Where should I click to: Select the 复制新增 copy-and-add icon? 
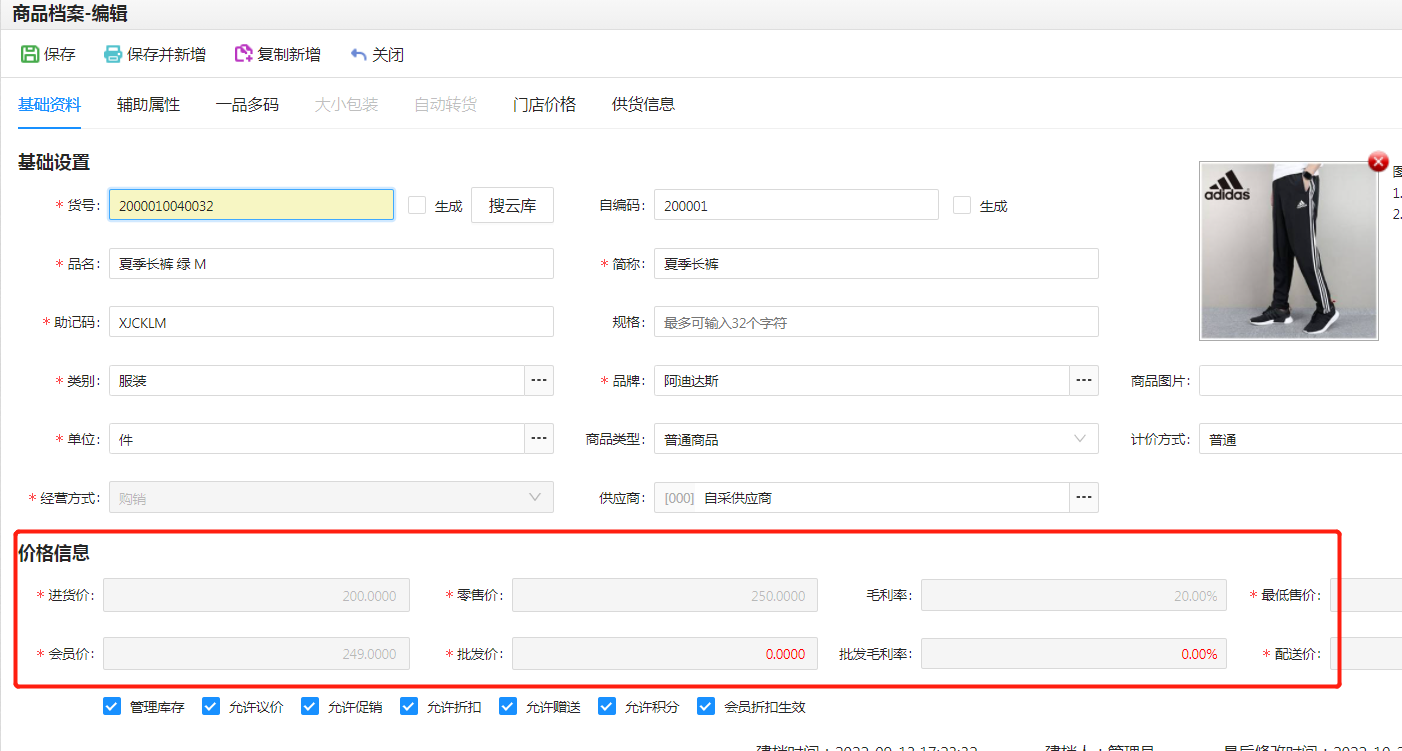click(x=241, y=54)
